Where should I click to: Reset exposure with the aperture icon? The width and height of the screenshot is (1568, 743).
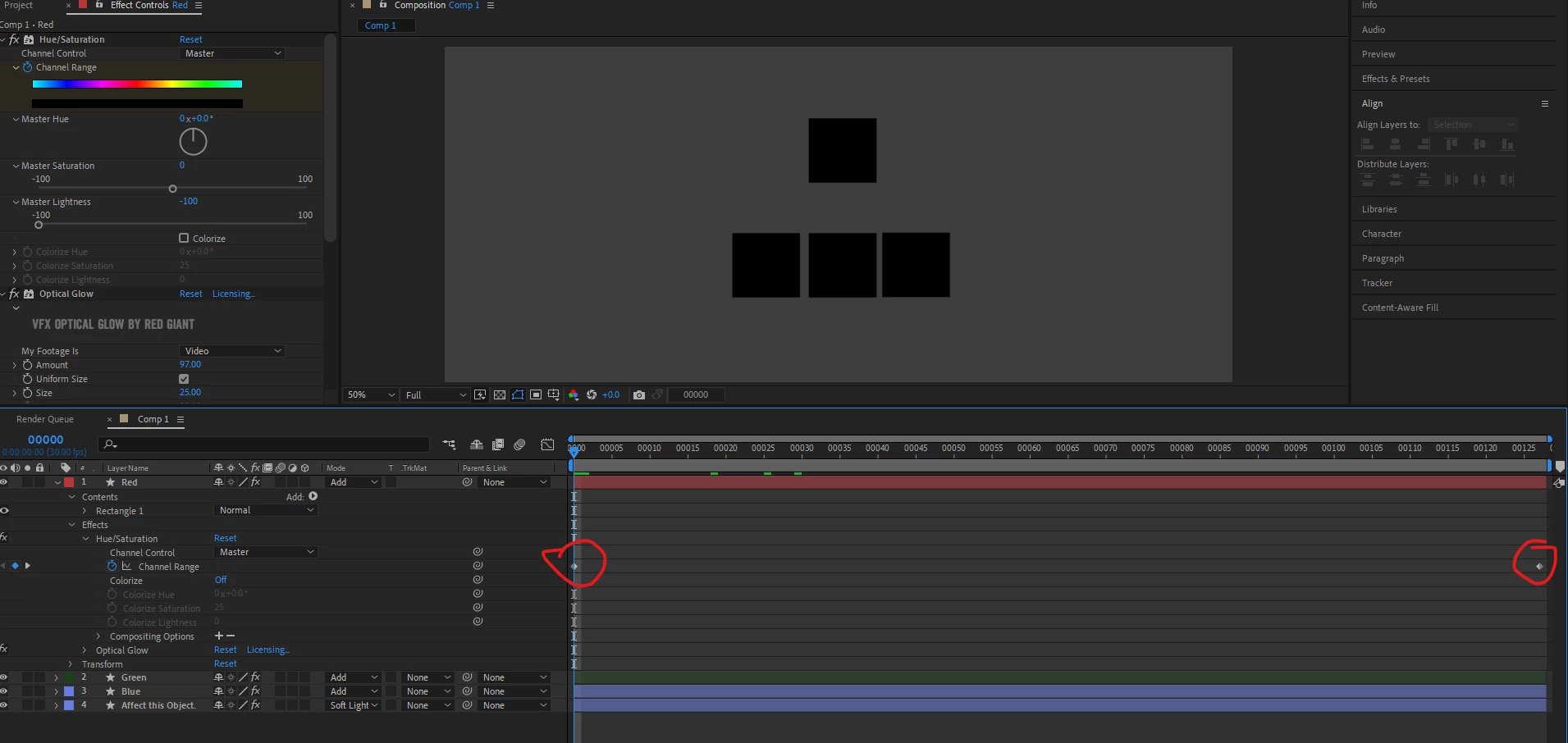(x=591, y=394)
